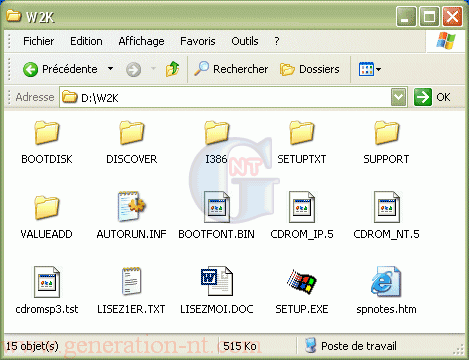Screen dimensions: 469x360
Task: Select the SETUP.EXE Windows flag icon
Action: pyautogui.click(x=302, y=282)
